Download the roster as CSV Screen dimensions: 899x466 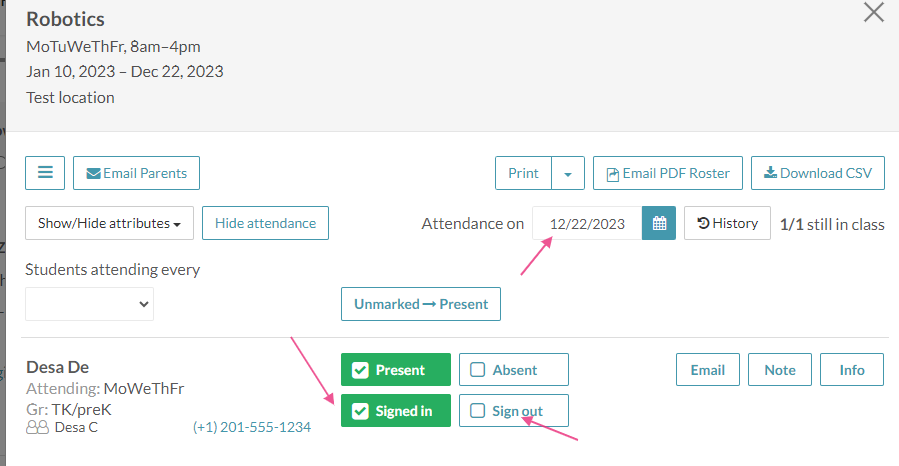818,173
